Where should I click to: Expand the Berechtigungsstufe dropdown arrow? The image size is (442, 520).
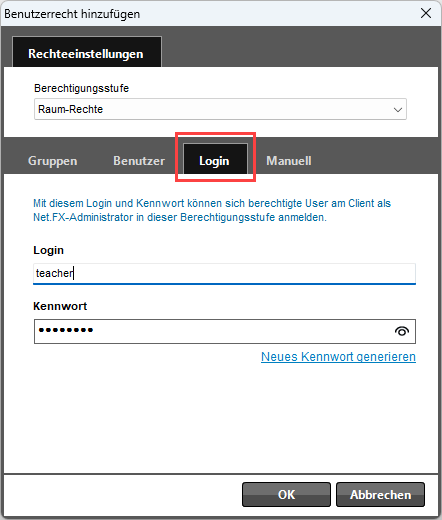[397, 110]
